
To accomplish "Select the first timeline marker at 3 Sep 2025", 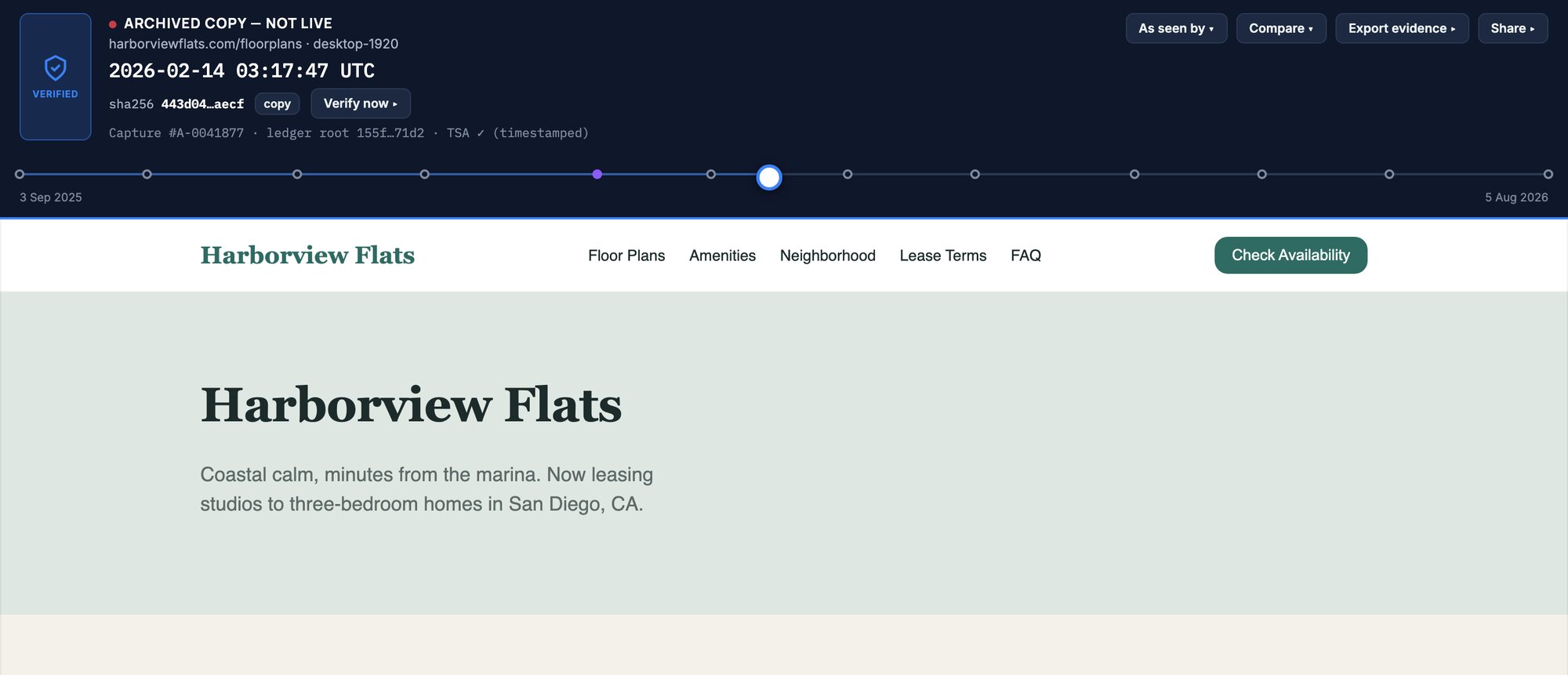I will pyautogui.click(x=20, y=174).
